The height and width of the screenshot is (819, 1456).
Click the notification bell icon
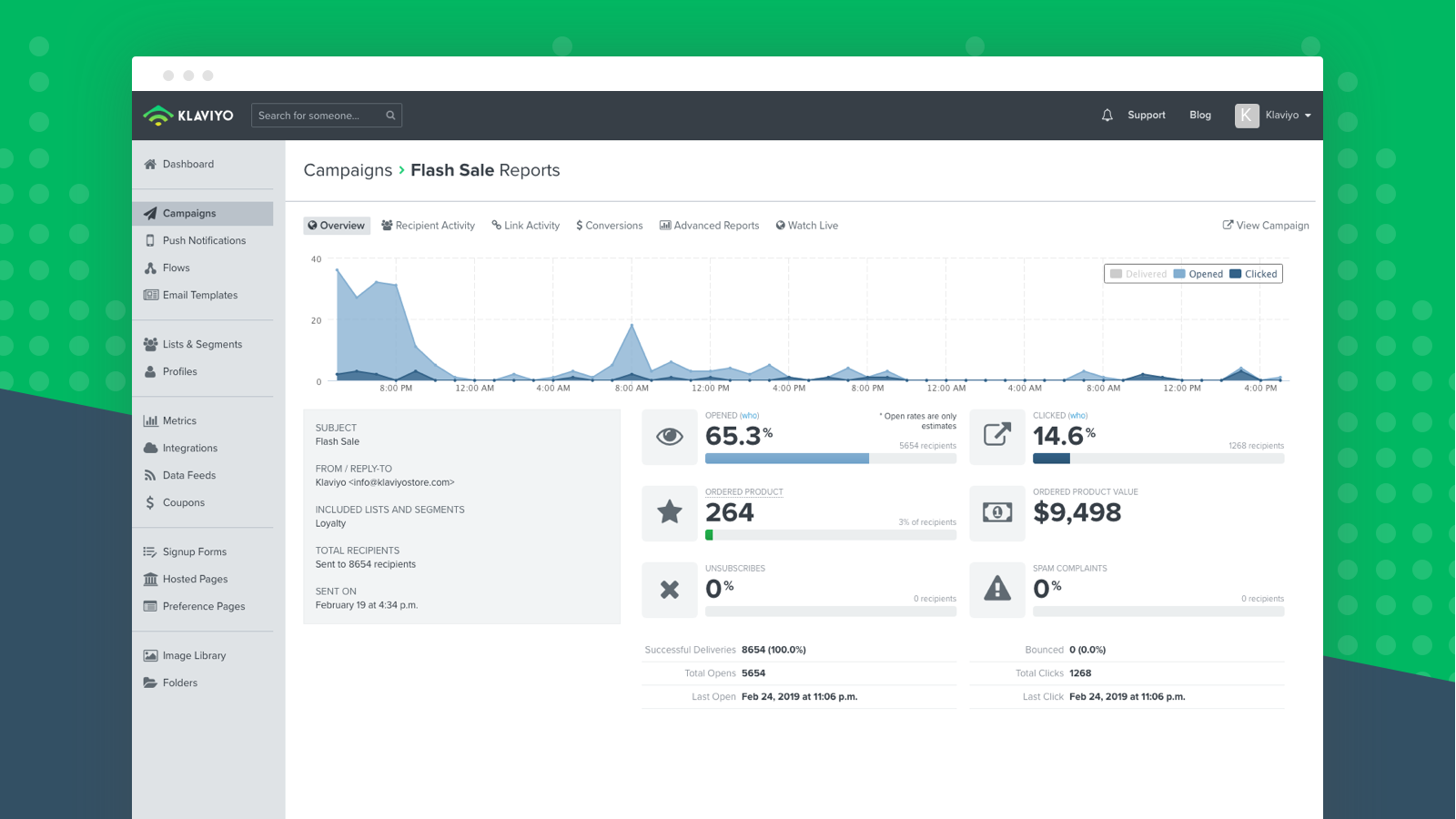[1107, 115]
